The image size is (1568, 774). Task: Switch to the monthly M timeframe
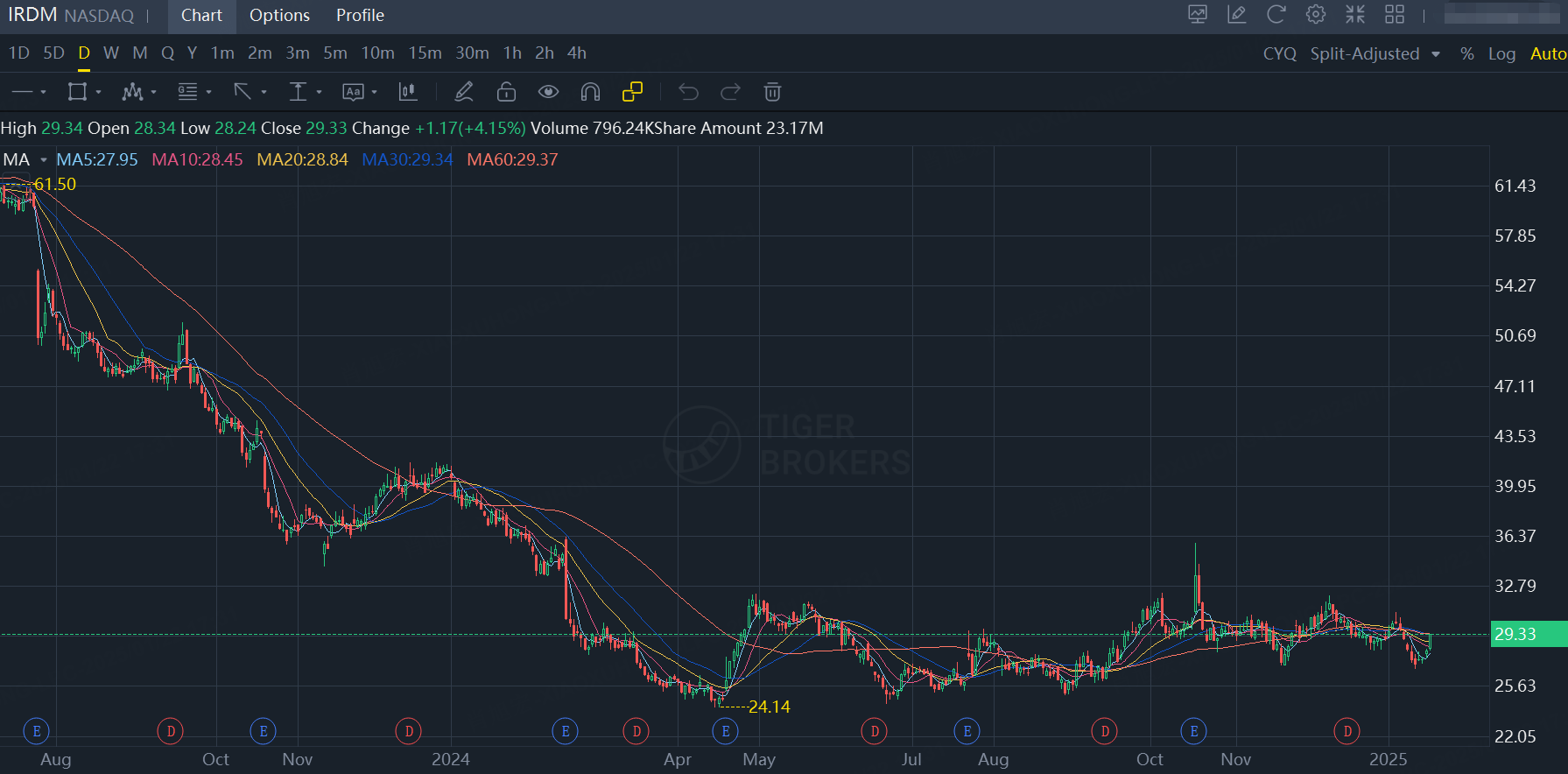pos(140,53)
